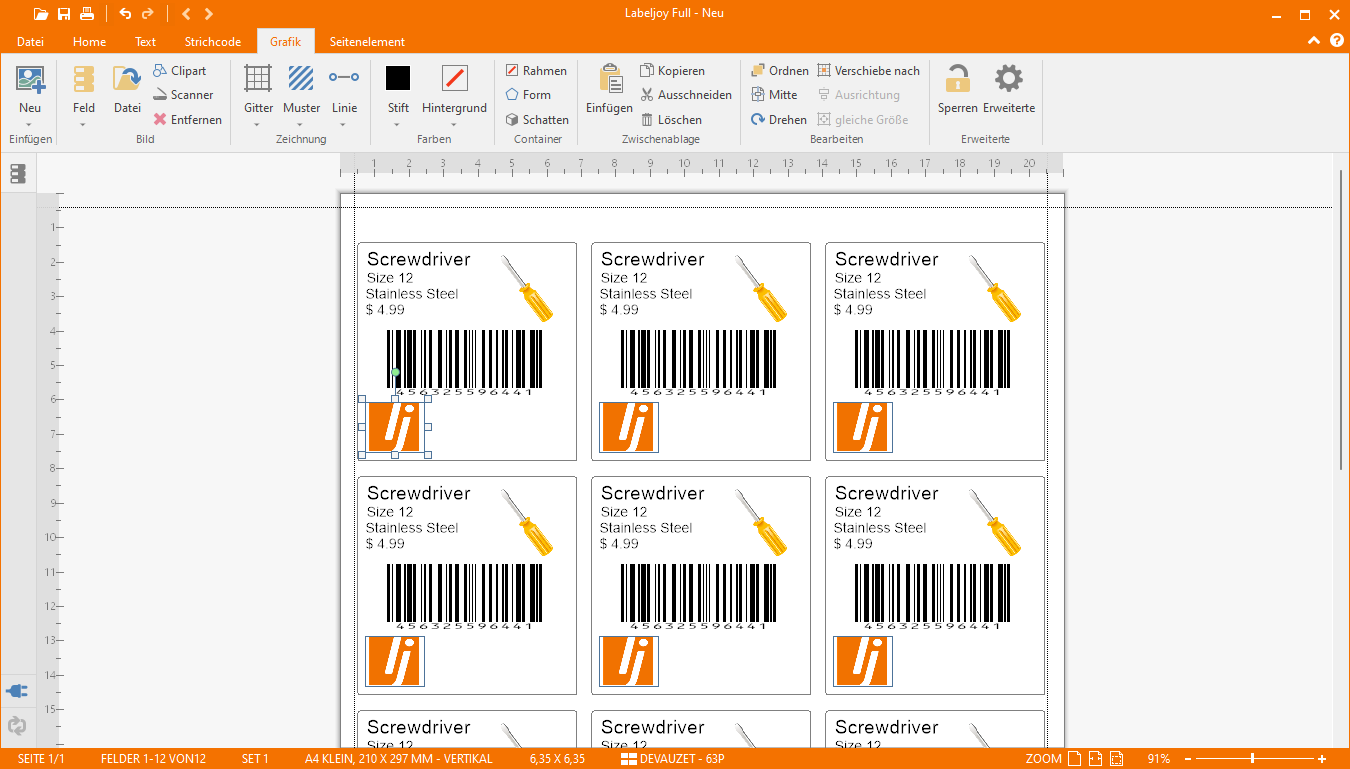The image size is (1350, 769).
Task: Select the Grafik tab
Action: pyautogui.click(x=286, y=42)
